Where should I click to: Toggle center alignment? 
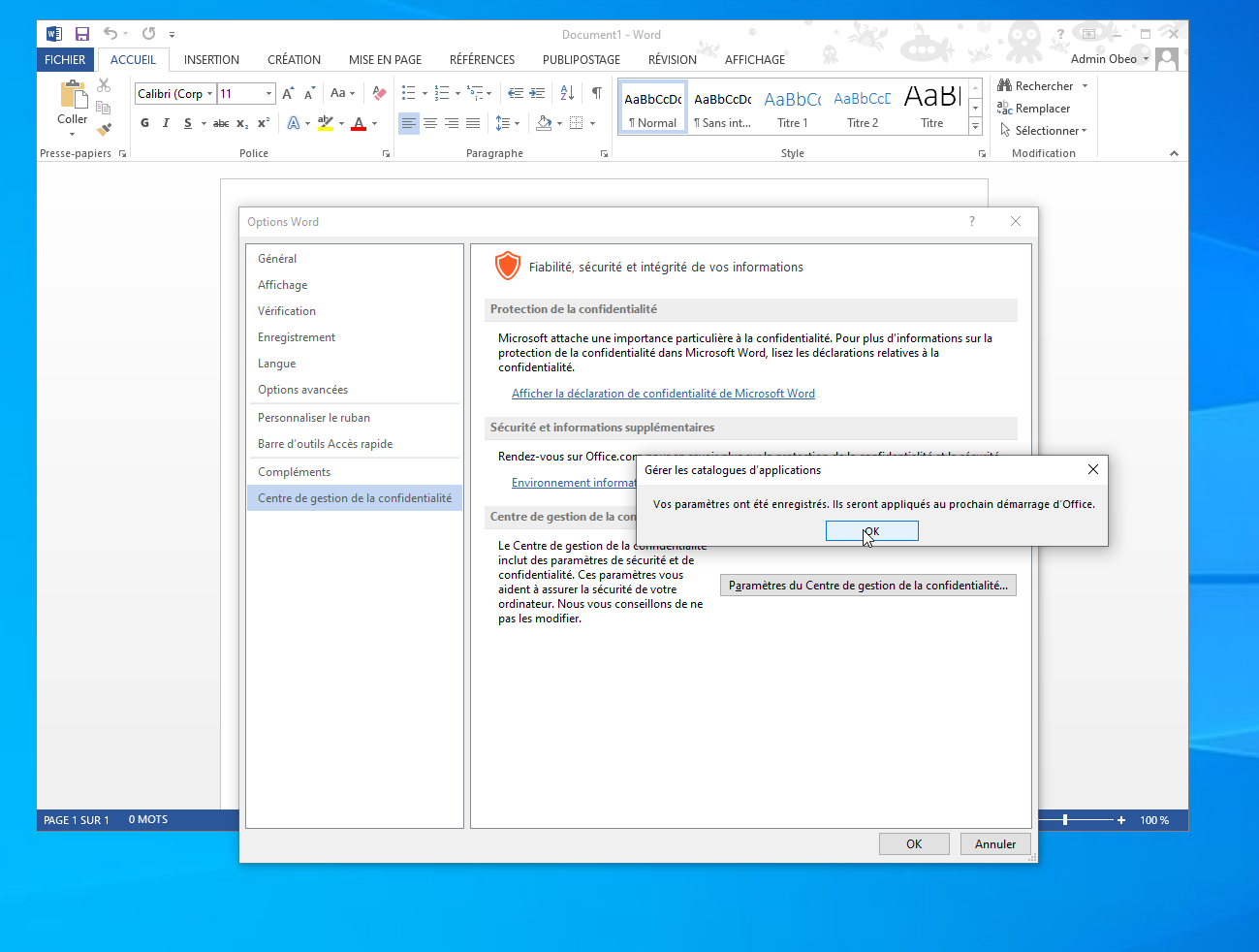[x=430, y=123]
